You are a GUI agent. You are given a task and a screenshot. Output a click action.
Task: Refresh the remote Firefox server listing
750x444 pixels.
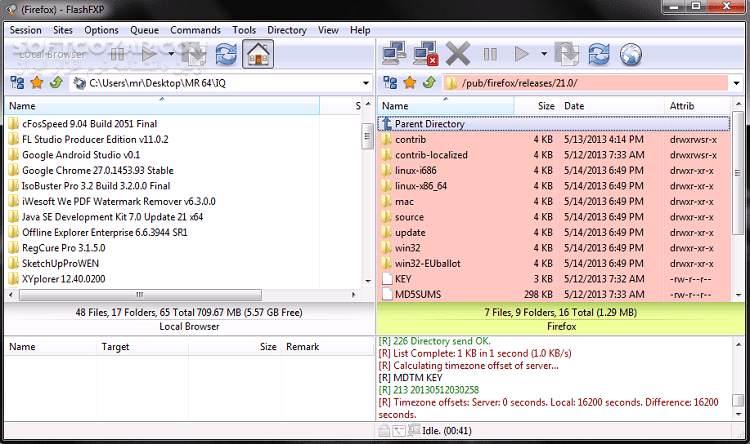point(598,54)
